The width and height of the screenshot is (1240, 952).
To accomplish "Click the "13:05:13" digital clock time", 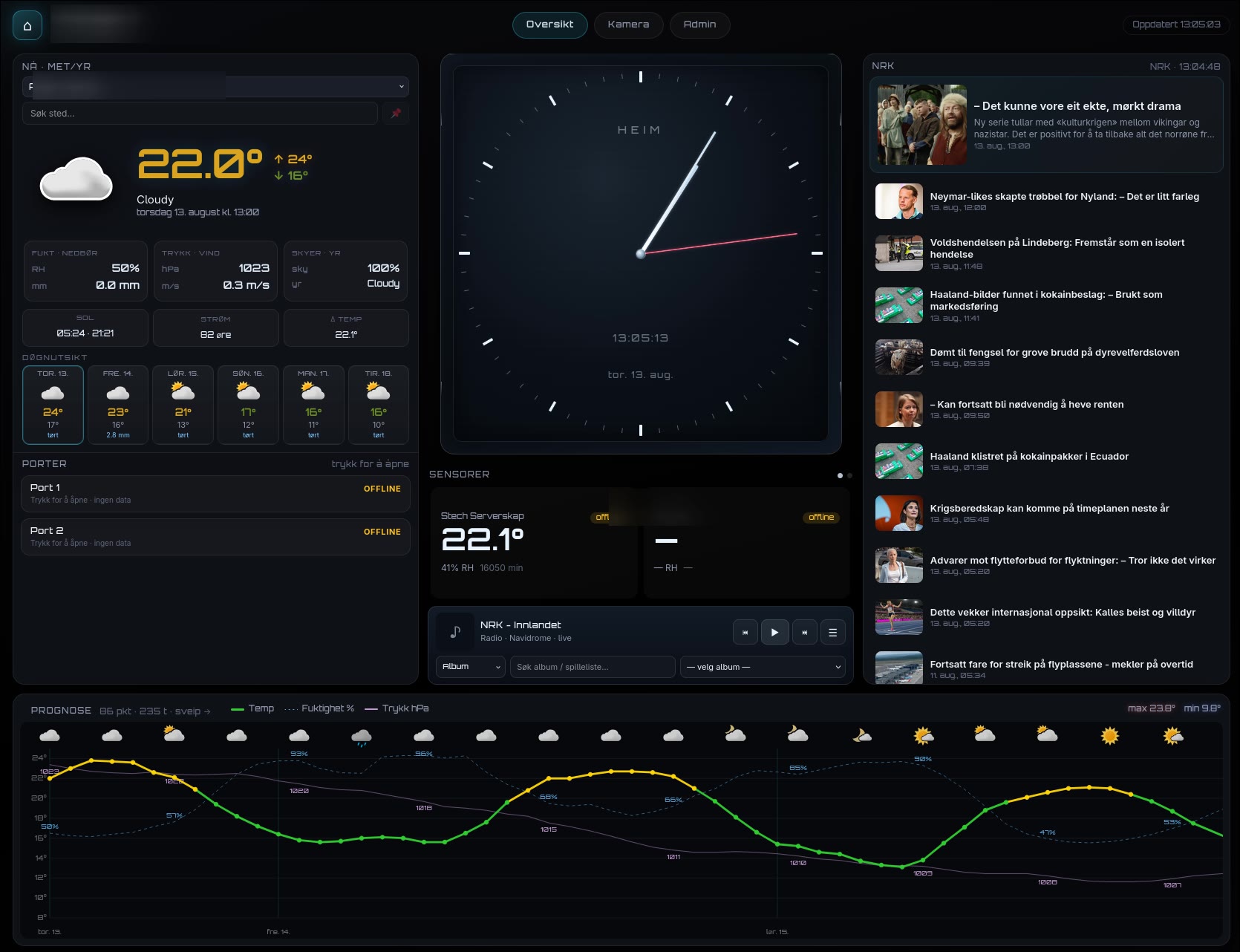I will pos(640,338).
